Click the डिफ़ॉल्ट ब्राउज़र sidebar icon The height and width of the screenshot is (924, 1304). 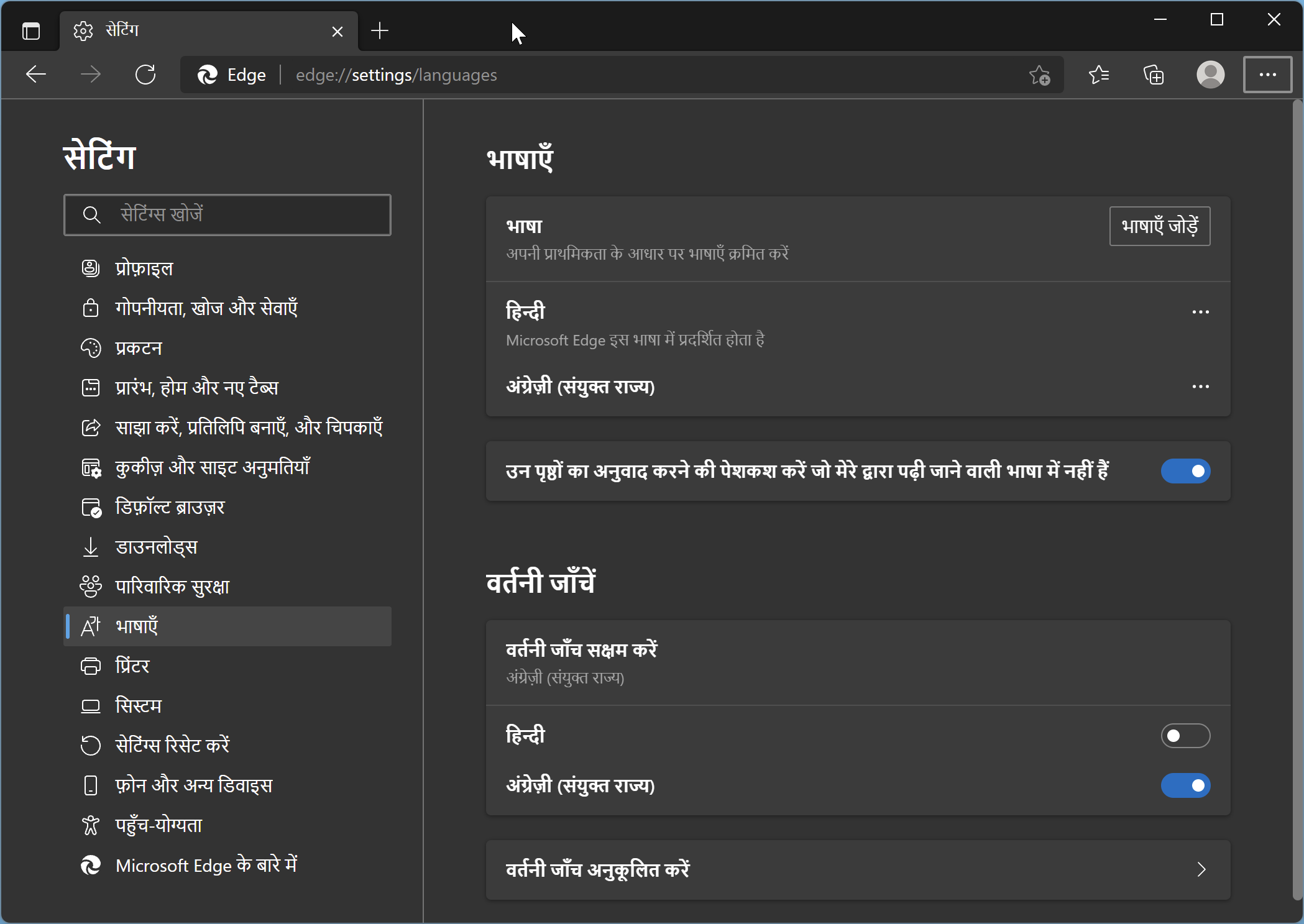(91, 508)
